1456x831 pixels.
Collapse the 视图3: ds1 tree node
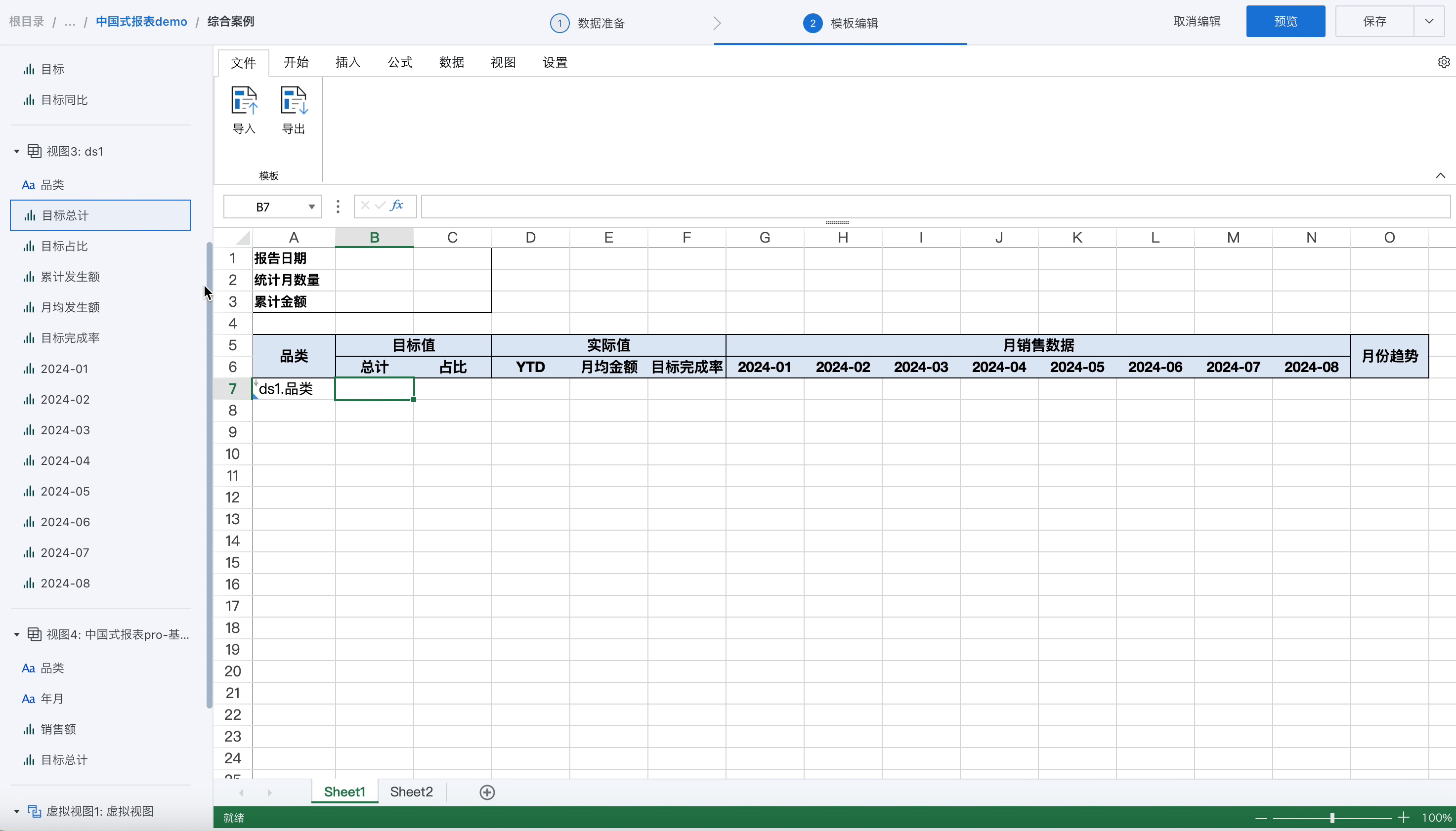16,151
